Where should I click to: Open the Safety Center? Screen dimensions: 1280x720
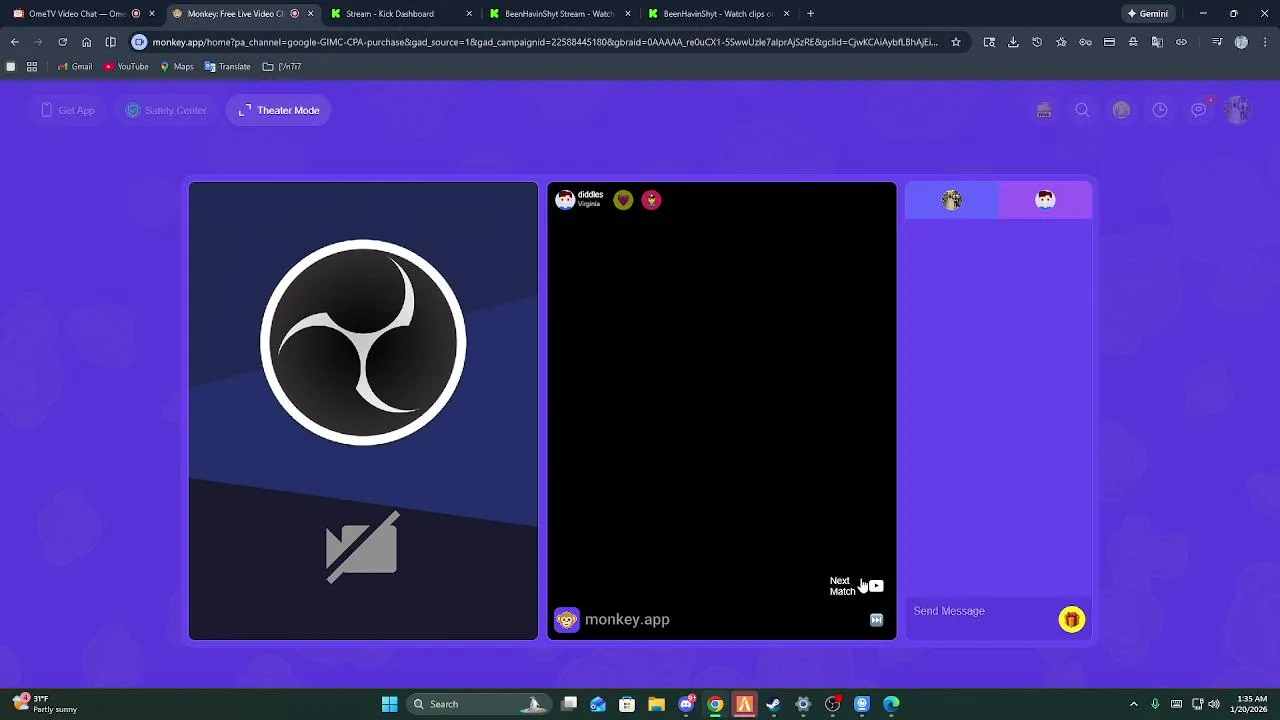(166, 110)
